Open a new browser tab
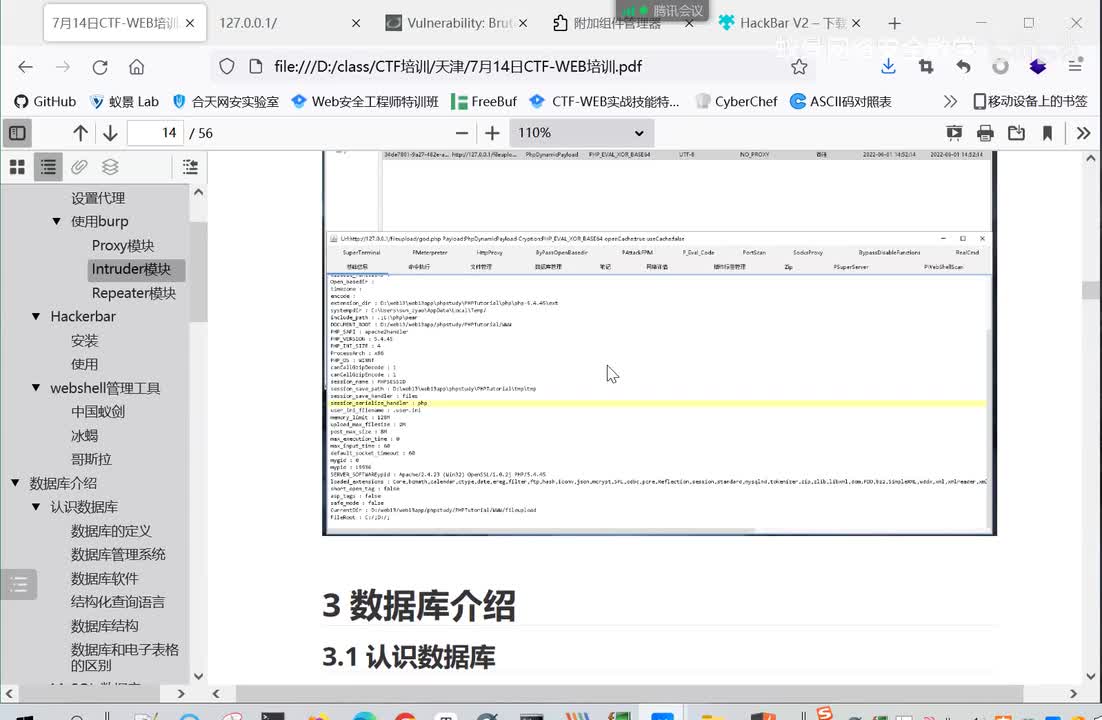The width and height of the screenshot is (1102, 720). click(x=894, y=23)
